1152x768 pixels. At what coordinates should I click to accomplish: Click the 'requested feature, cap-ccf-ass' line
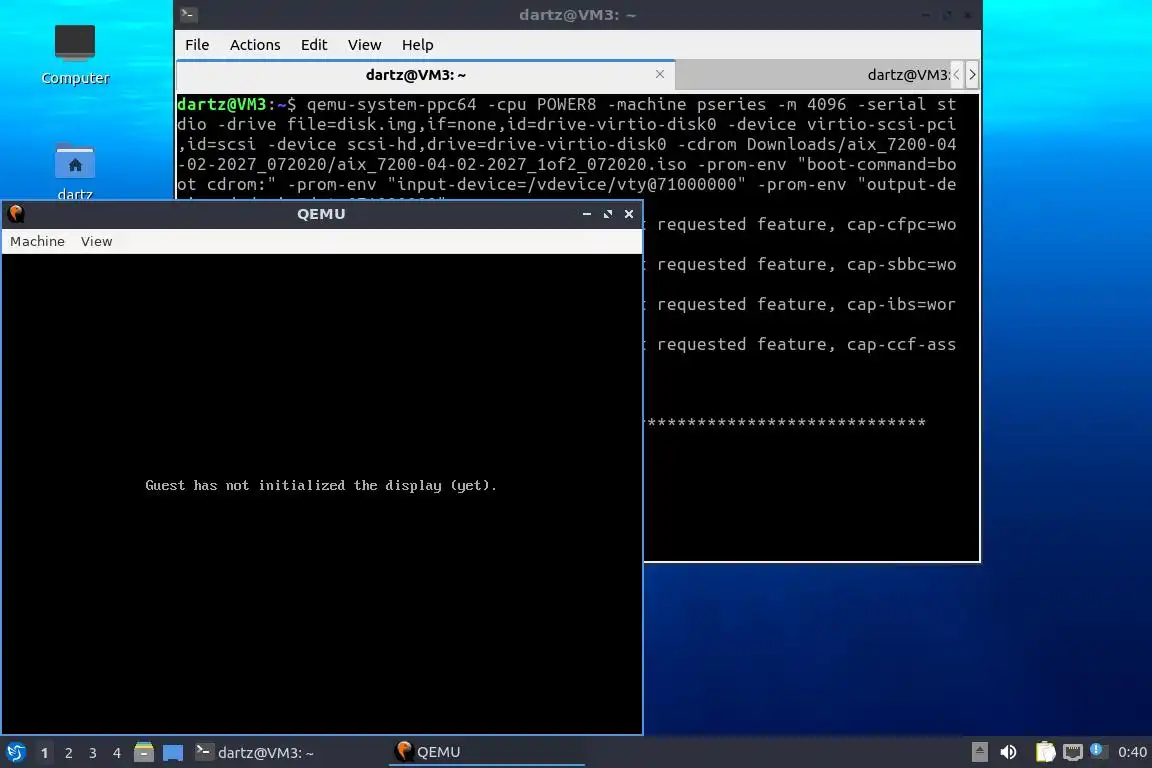pos(807,344)
